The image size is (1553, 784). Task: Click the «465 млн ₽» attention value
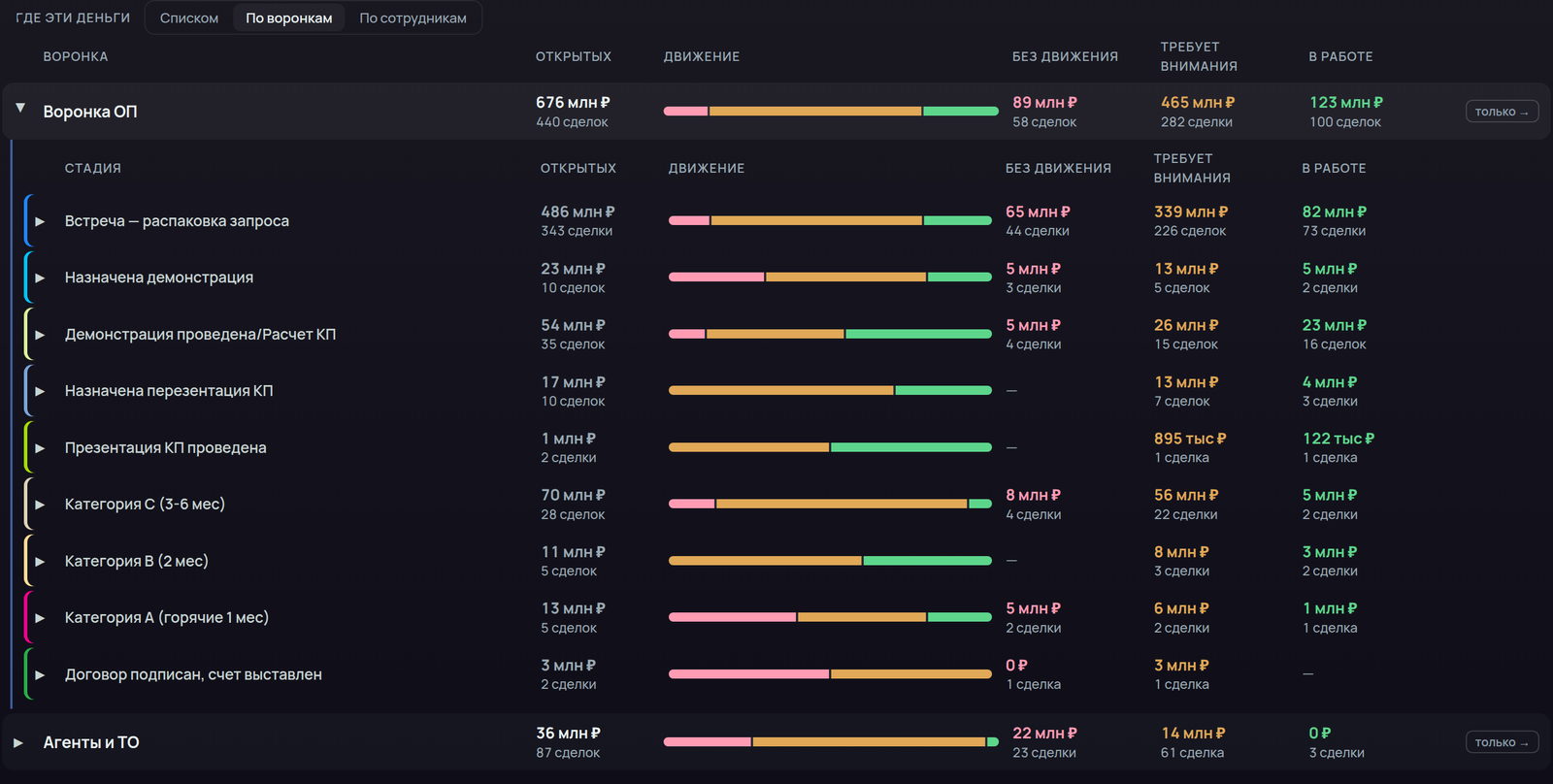[1198, 103]
